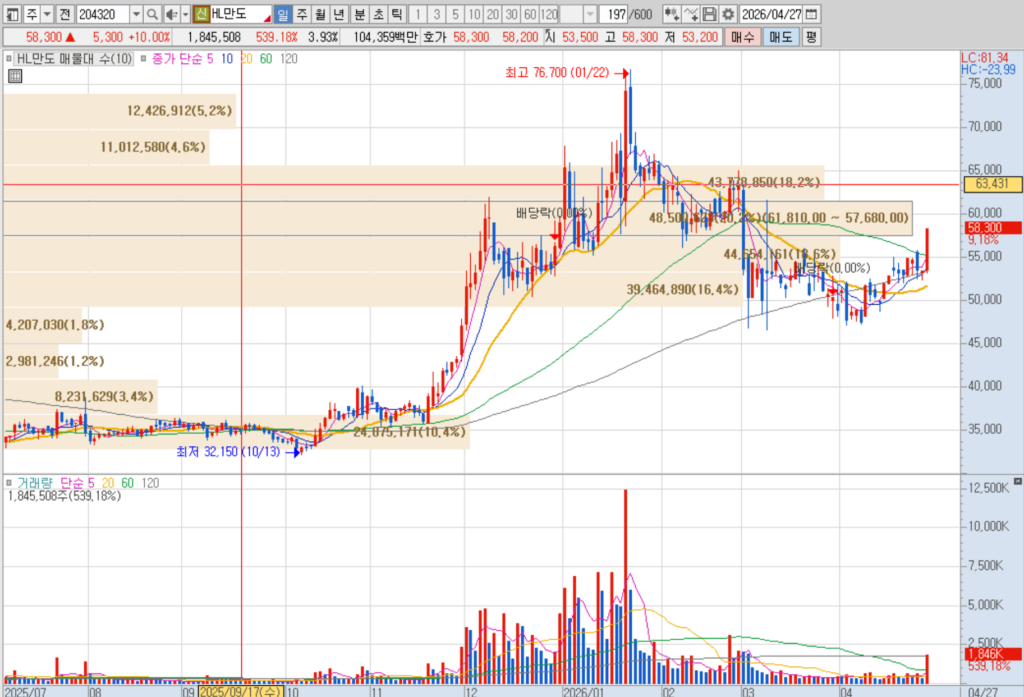Switch to weekly 주 period
The width and height of the screenshot is (1024, 697).
[302, 14]
